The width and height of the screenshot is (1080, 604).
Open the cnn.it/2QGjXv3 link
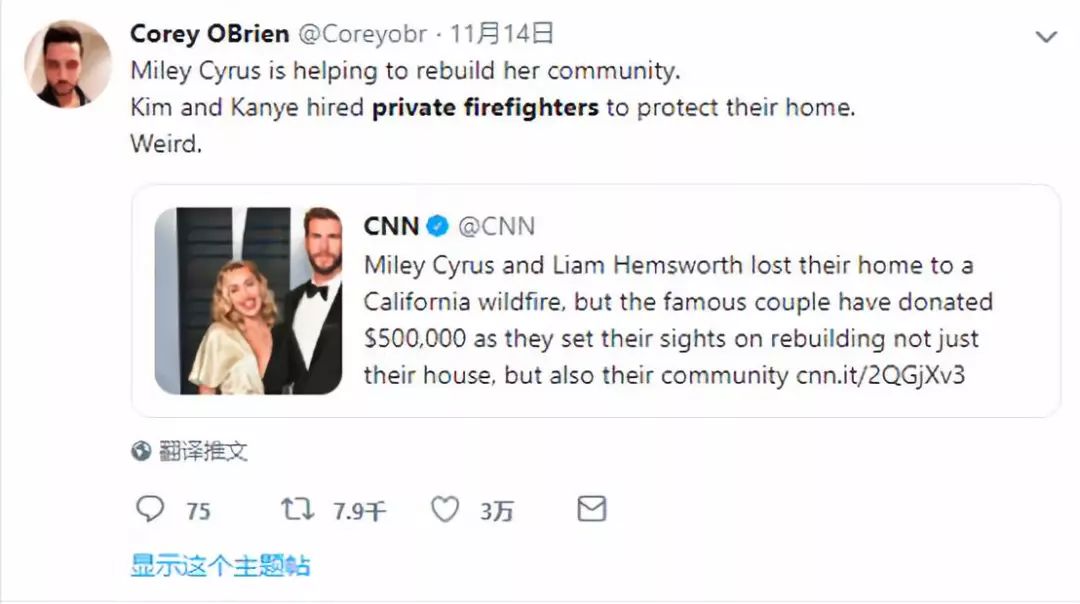(x=880, y=377)
